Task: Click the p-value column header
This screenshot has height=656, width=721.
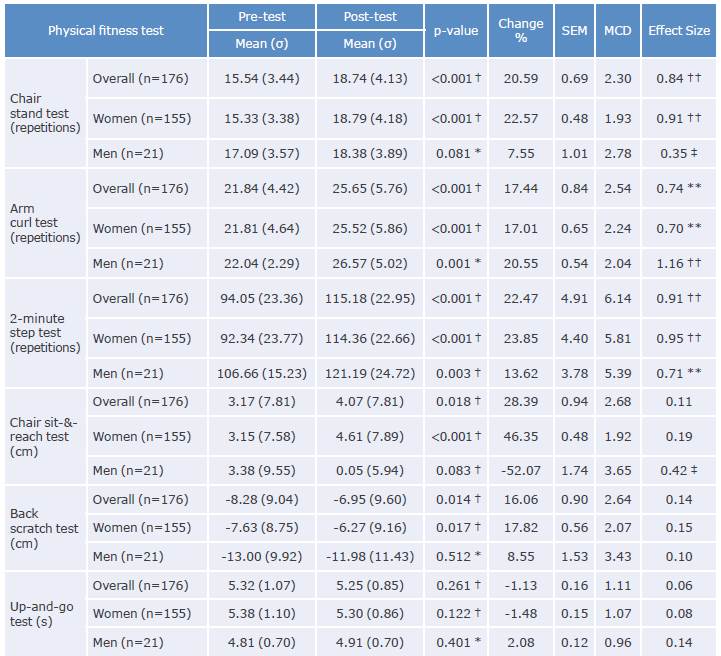Action: pyautogui.click(x=456, y=30)
